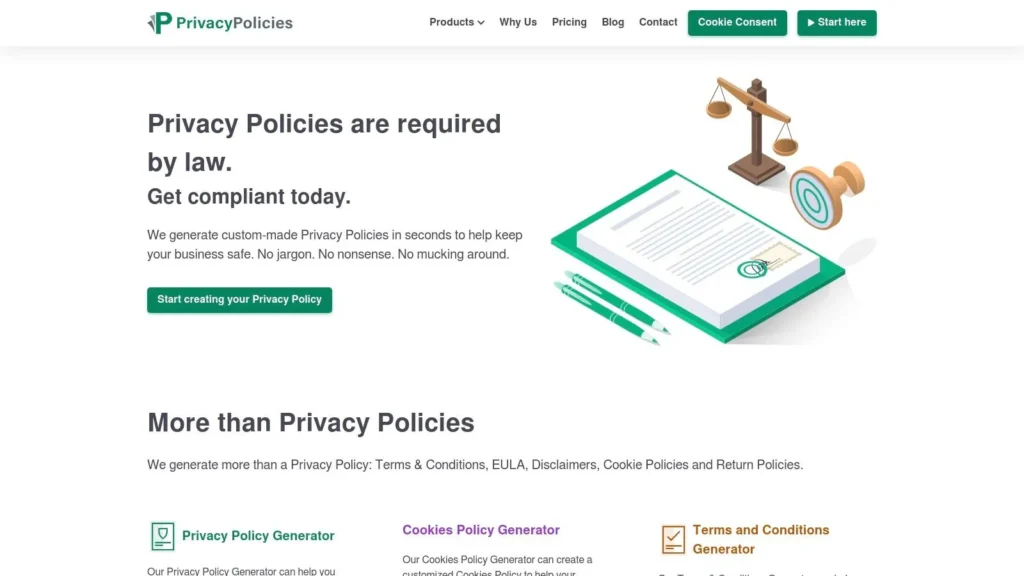1024x576 pixels.
Task: Click the PrivacyPolicies logo icon
Action: coord(160,22)
